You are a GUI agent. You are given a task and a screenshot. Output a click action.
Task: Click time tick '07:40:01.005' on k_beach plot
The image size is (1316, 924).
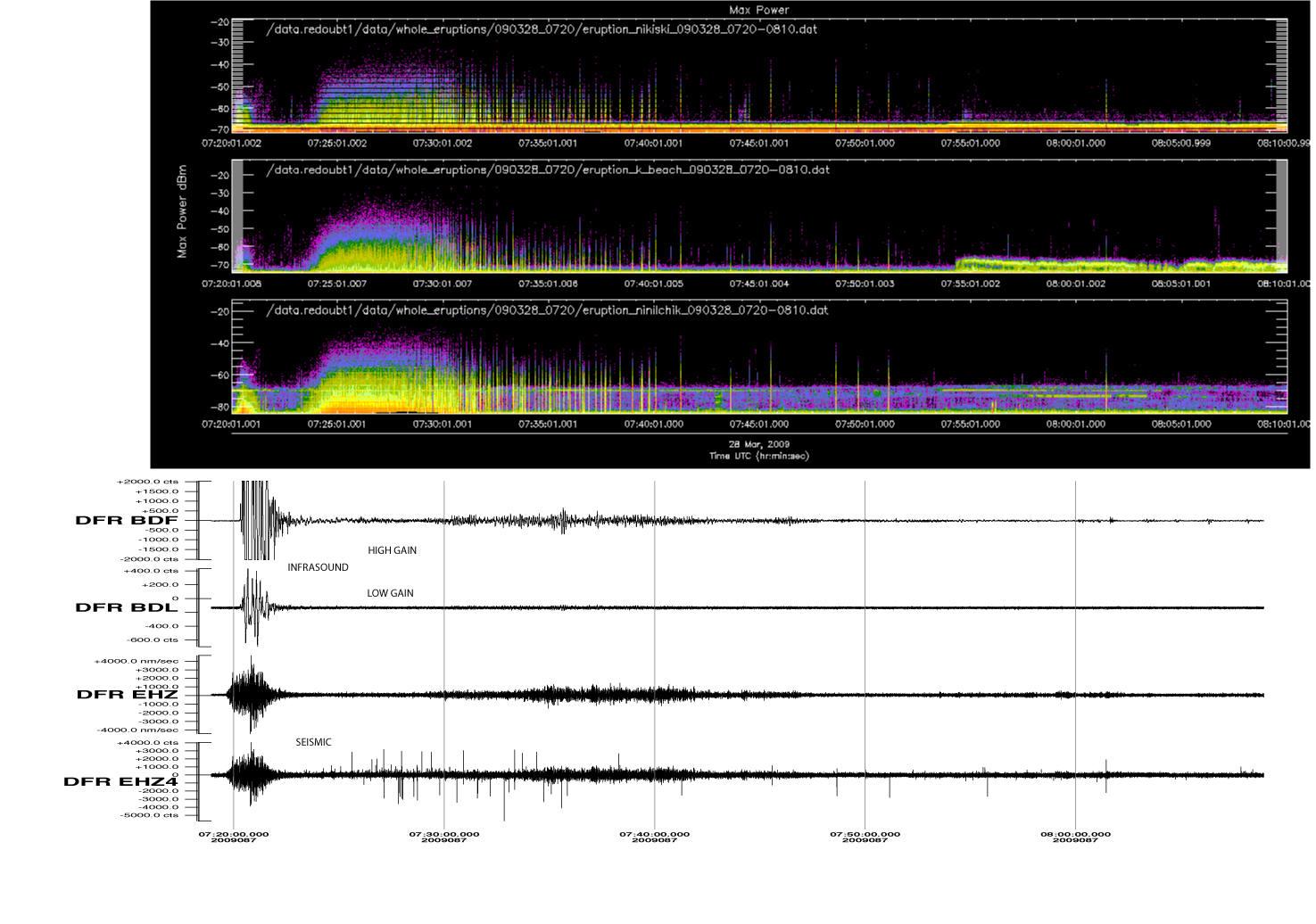coord(654,284)
